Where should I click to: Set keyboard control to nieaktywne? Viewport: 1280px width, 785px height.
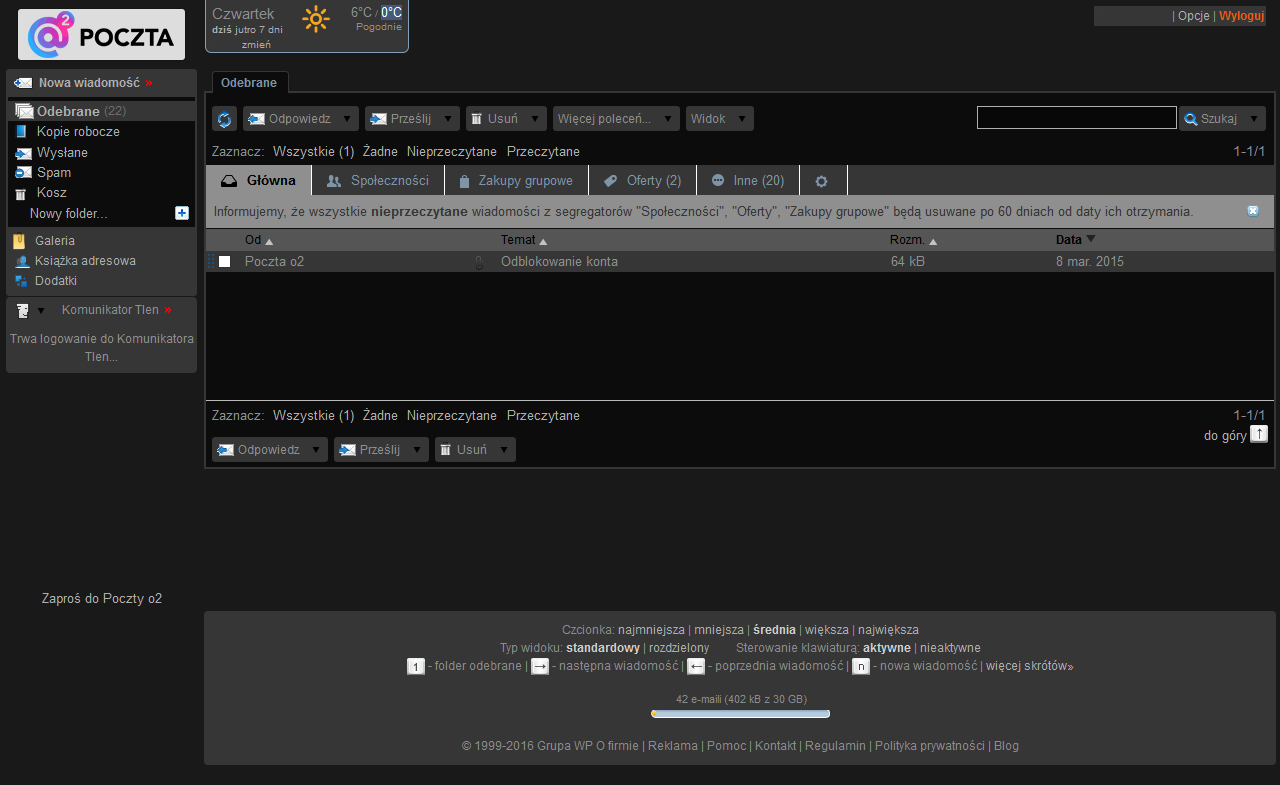[x=950, y=648]
